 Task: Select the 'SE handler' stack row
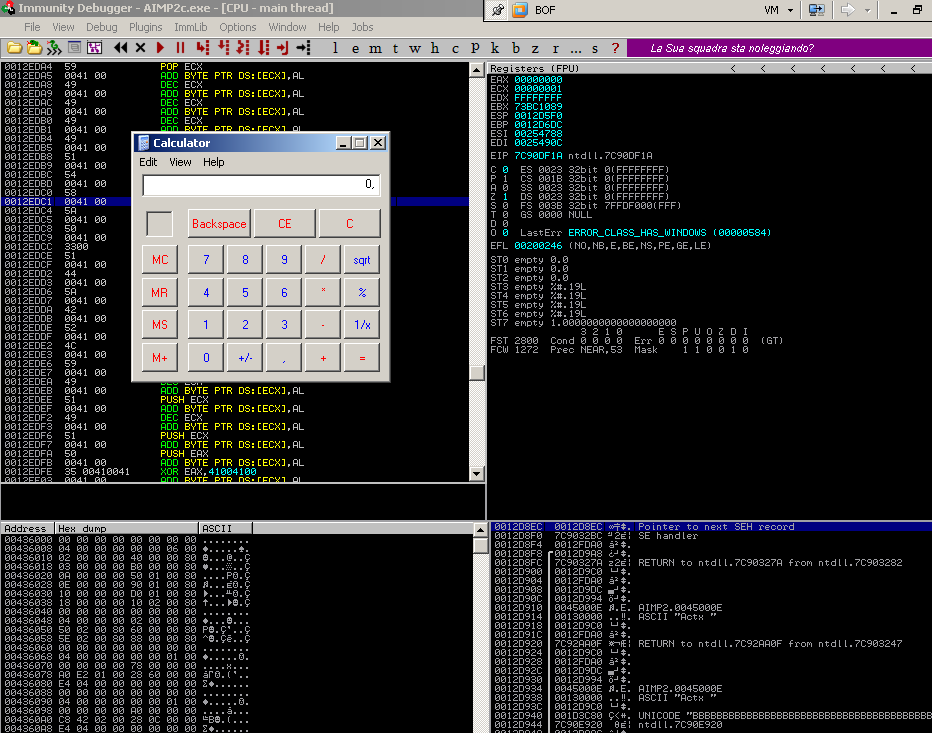(x=712, y=536)
